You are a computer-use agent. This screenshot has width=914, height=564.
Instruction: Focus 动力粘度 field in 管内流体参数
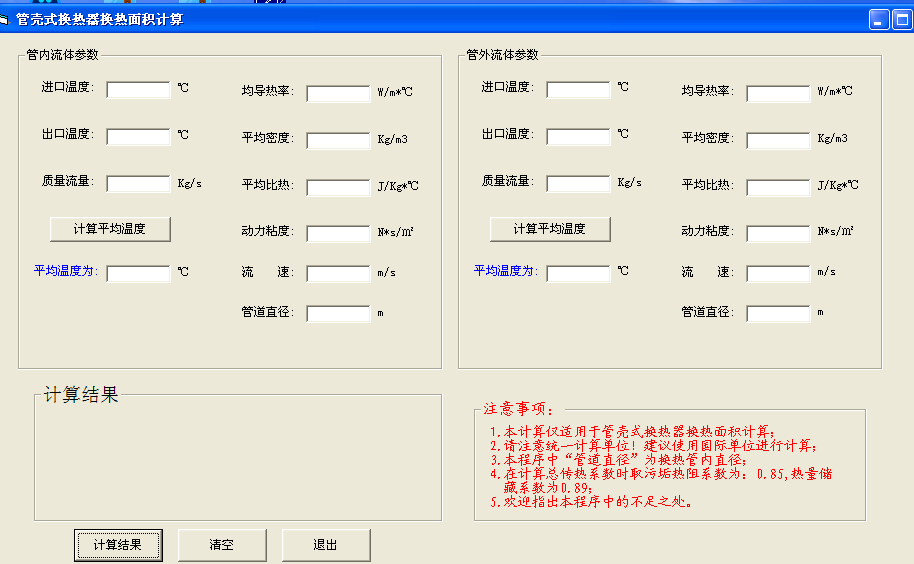pyautogui.click(x=338, y=234)
